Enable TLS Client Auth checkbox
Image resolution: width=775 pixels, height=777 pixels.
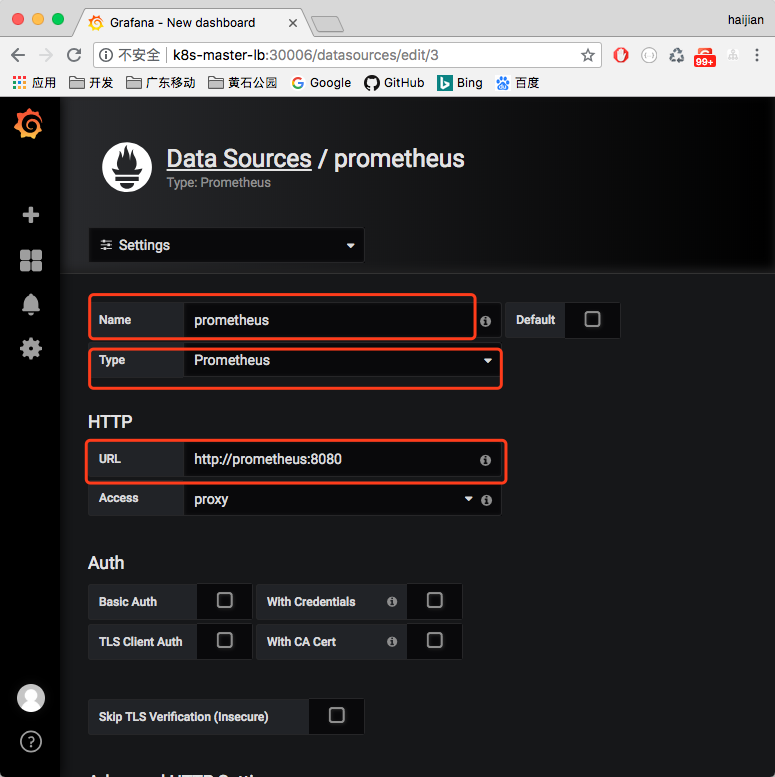tap(224, 640)
